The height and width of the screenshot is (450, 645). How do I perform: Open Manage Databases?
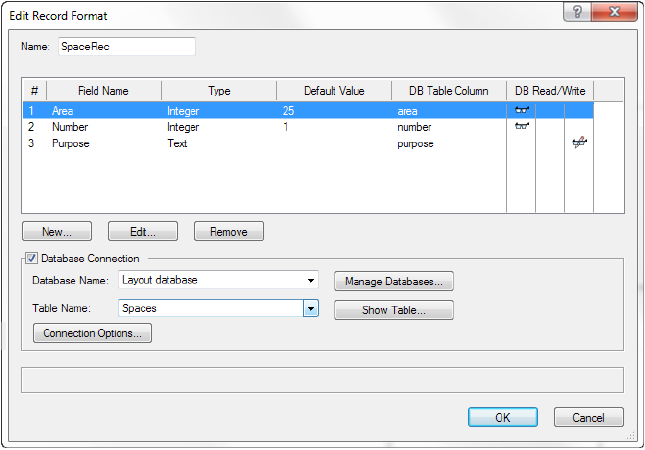point(393,281)
